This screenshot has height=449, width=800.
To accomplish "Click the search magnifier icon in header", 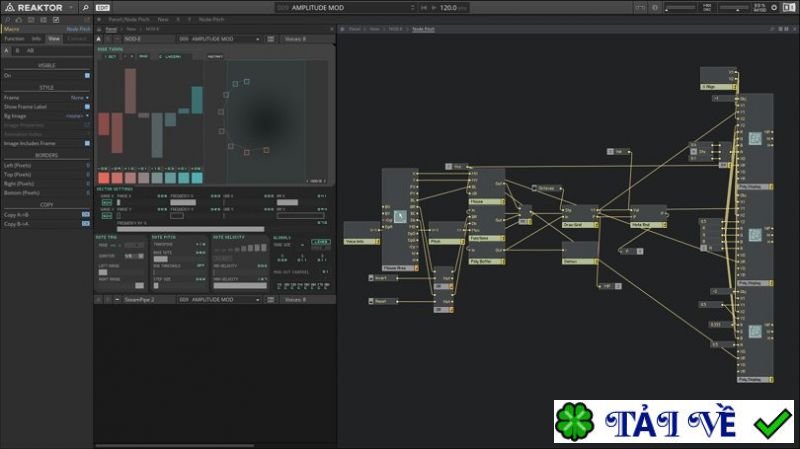I will point(85,7).
